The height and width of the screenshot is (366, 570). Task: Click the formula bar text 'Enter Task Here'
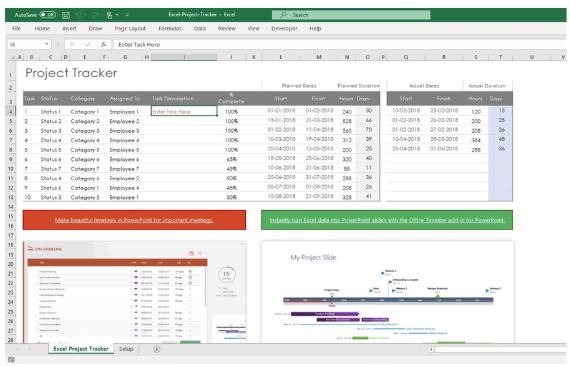pyautogui.click(x=139, y=44)
